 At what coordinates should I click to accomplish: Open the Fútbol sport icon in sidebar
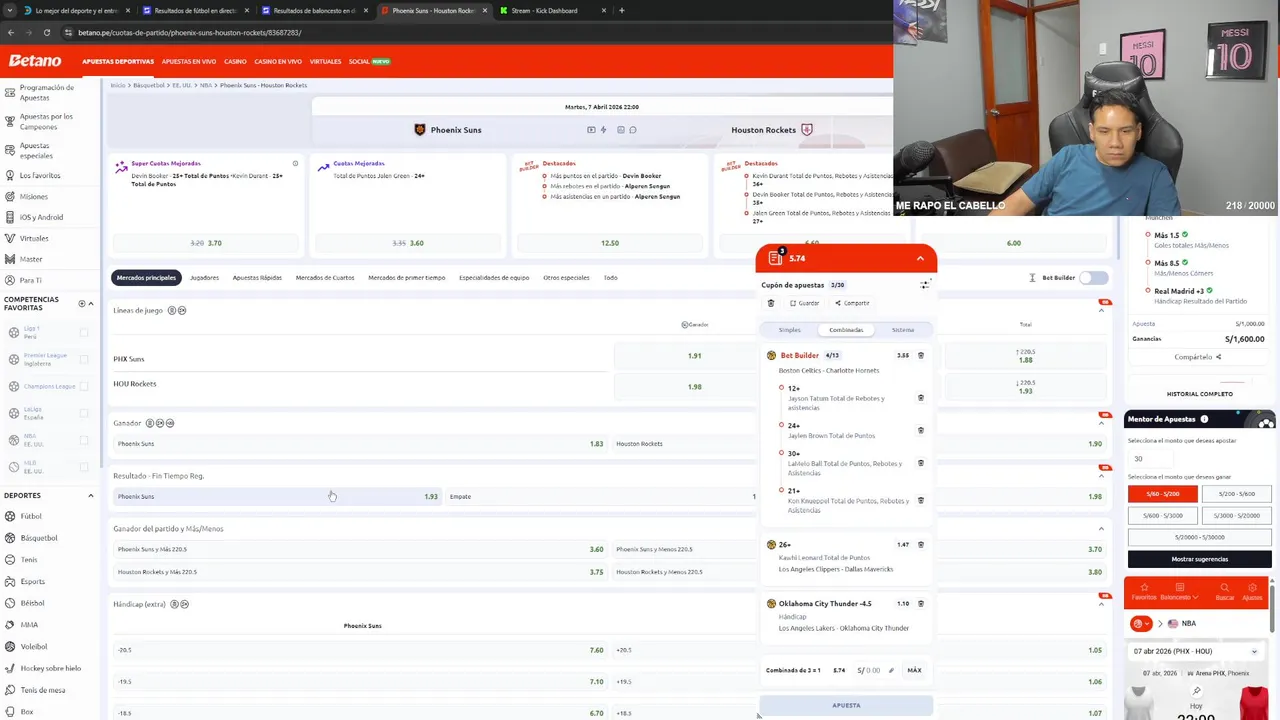click(x=10, y=516)
